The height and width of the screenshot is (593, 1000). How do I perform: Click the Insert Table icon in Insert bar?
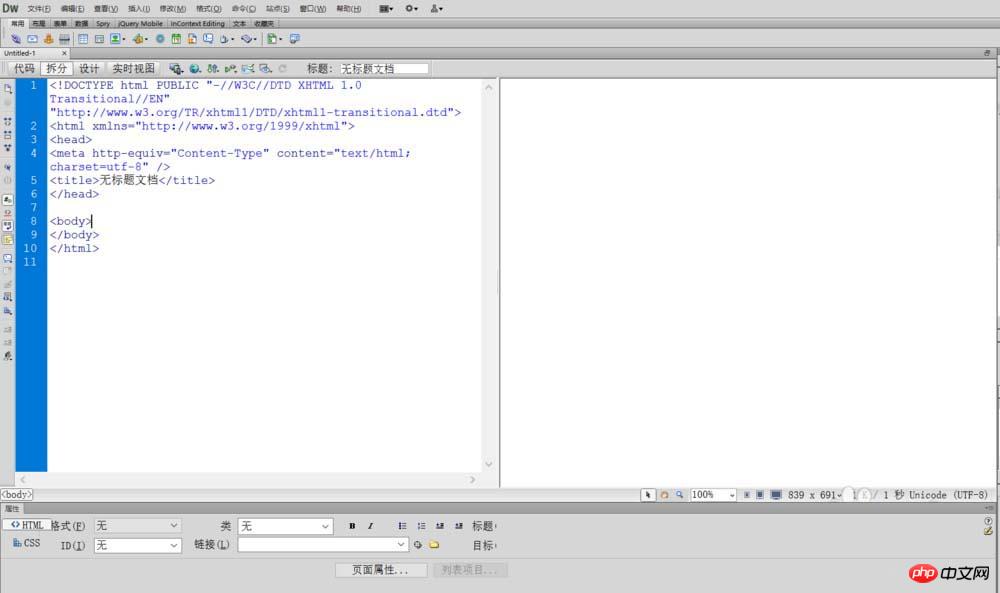pos(83,39)
